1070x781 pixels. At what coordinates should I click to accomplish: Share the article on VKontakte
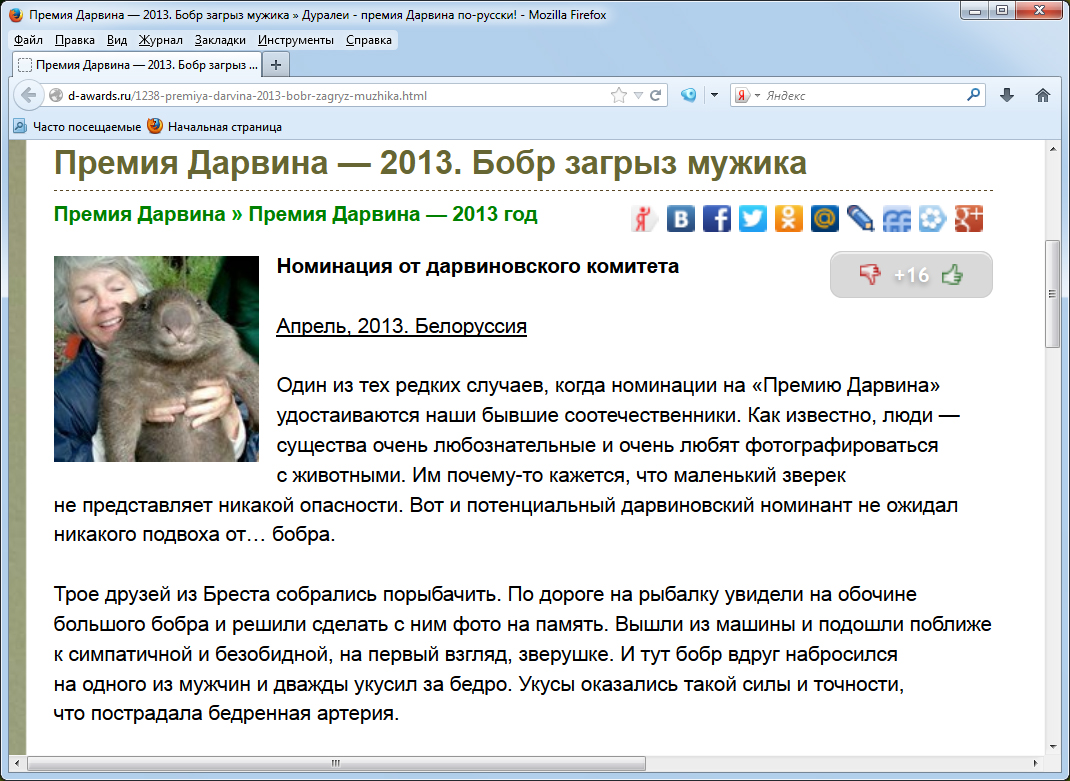[680, 218]
